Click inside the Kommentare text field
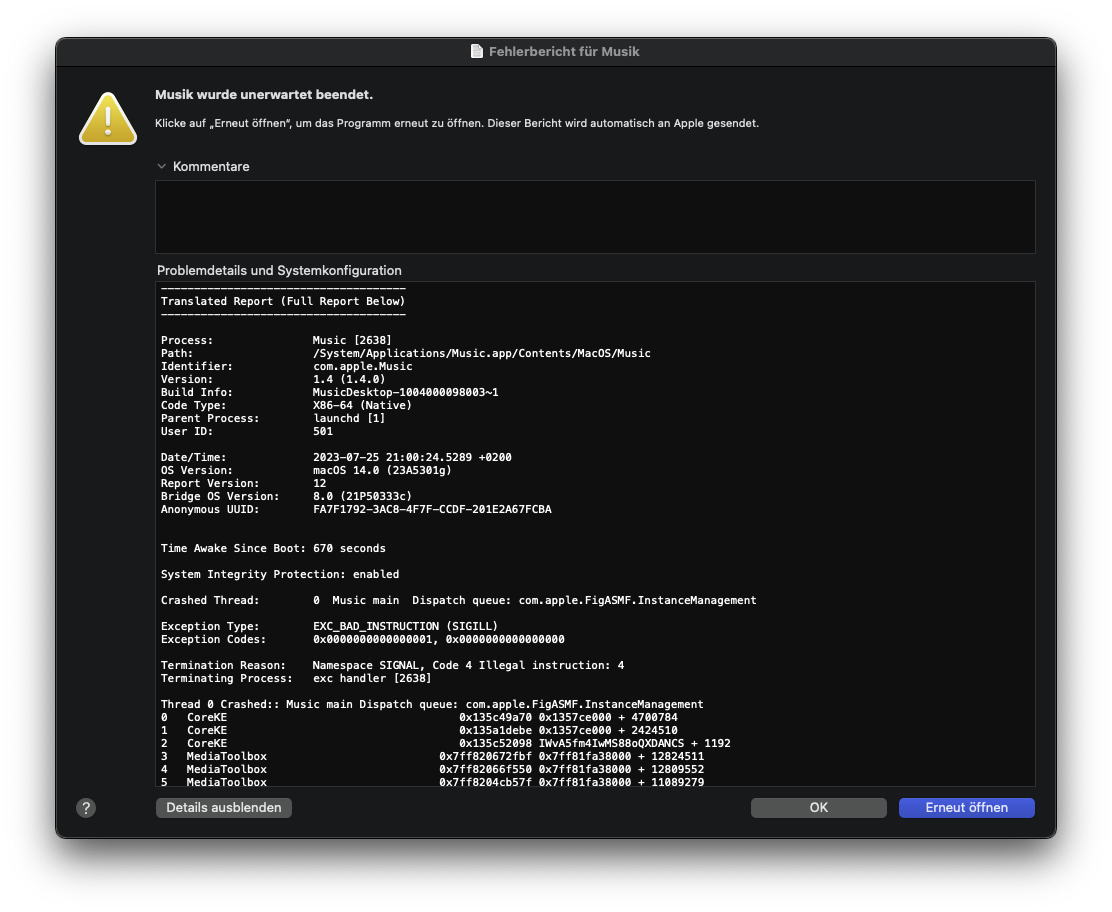Viewport: 1112px width, 912px height. pos(595,216)
